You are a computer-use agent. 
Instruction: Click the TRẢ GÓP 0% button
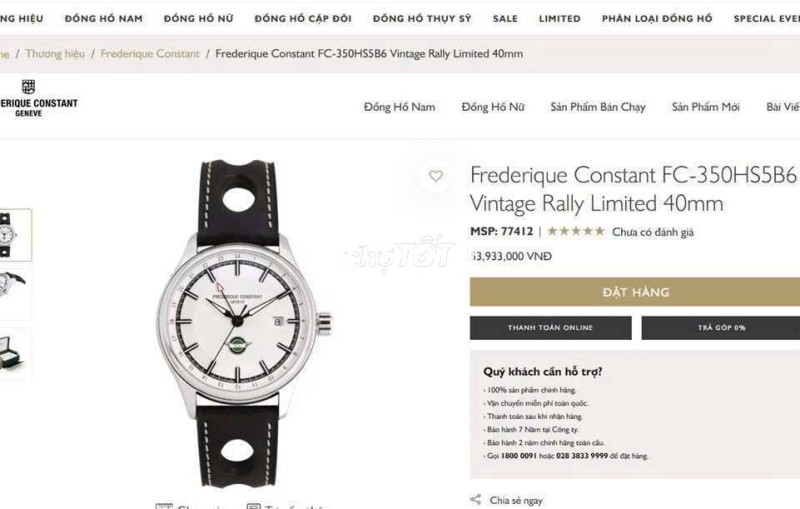click(720, 327)
